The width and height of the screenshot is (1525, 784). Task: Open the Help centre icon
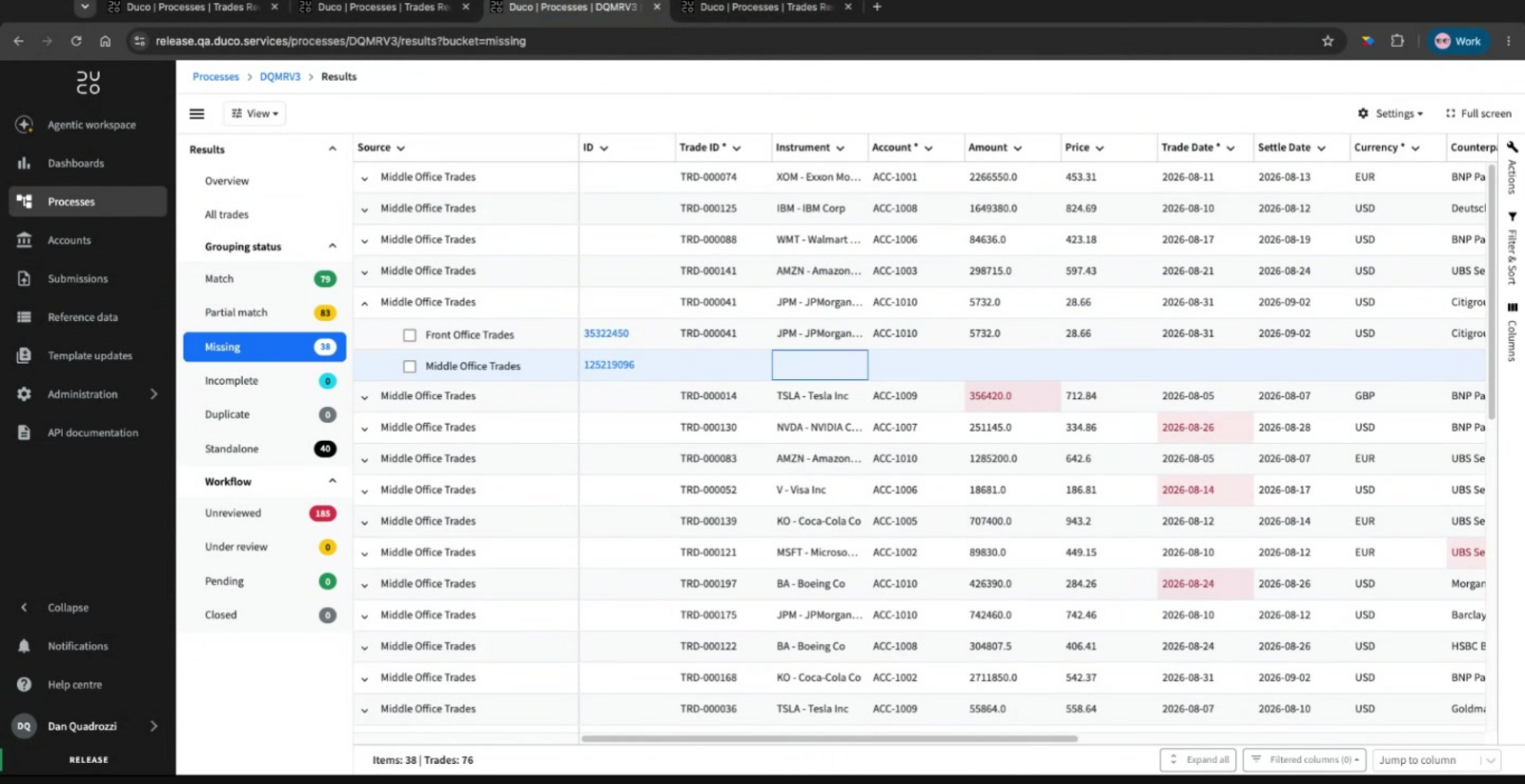[x=24, y=685]
